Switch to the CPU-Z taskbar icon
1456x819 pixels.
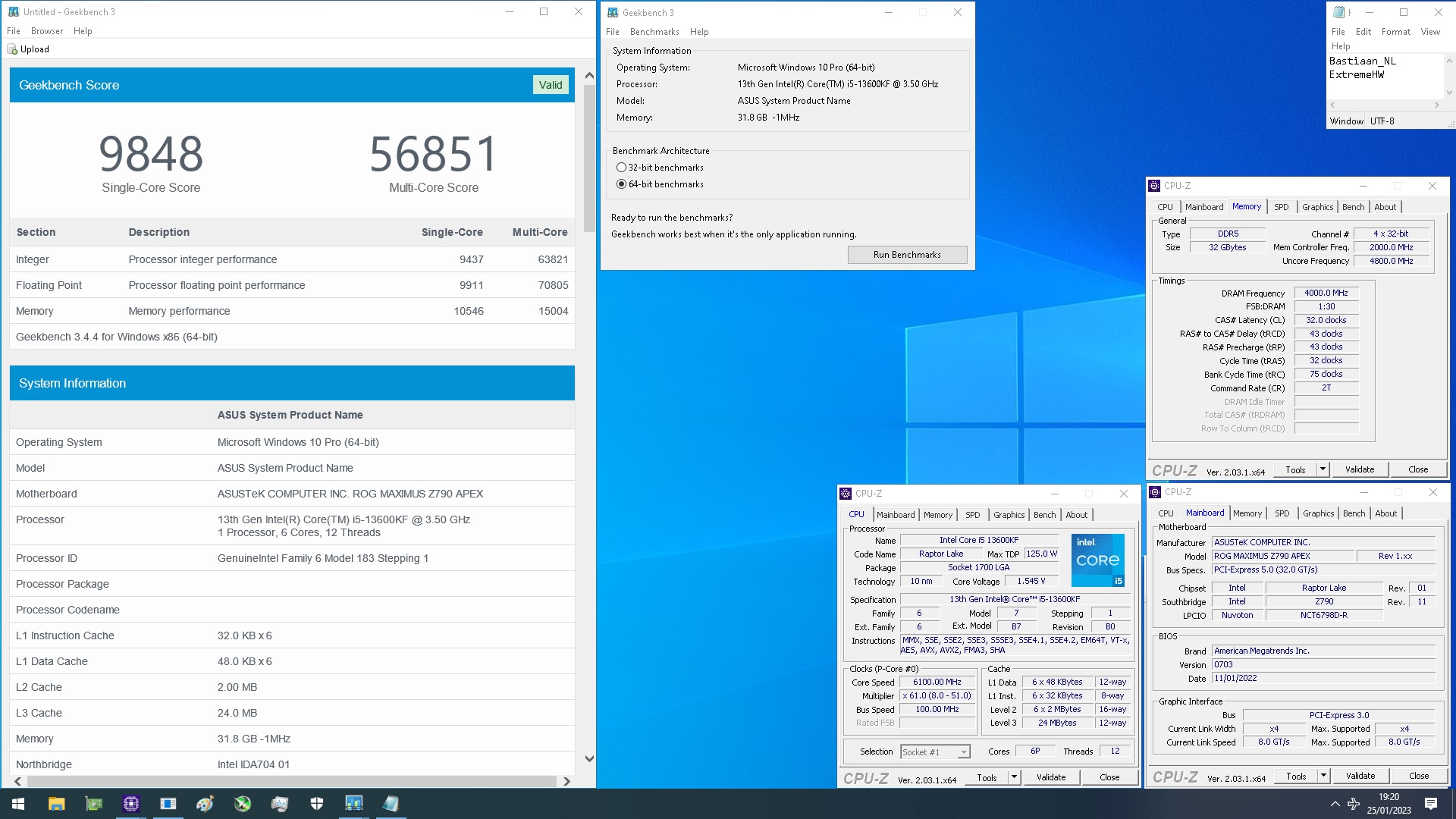point(130,804)
